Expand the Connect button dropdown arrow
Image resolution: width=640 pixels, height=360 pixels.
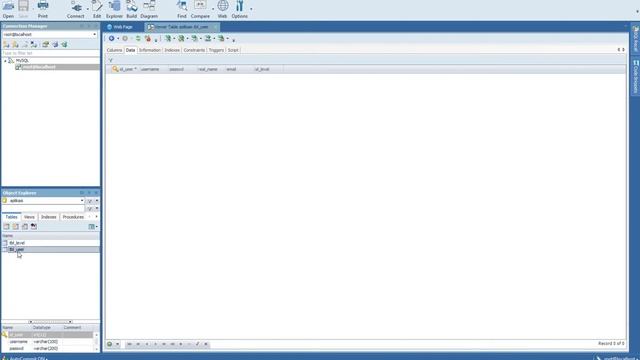pos(87,9)
